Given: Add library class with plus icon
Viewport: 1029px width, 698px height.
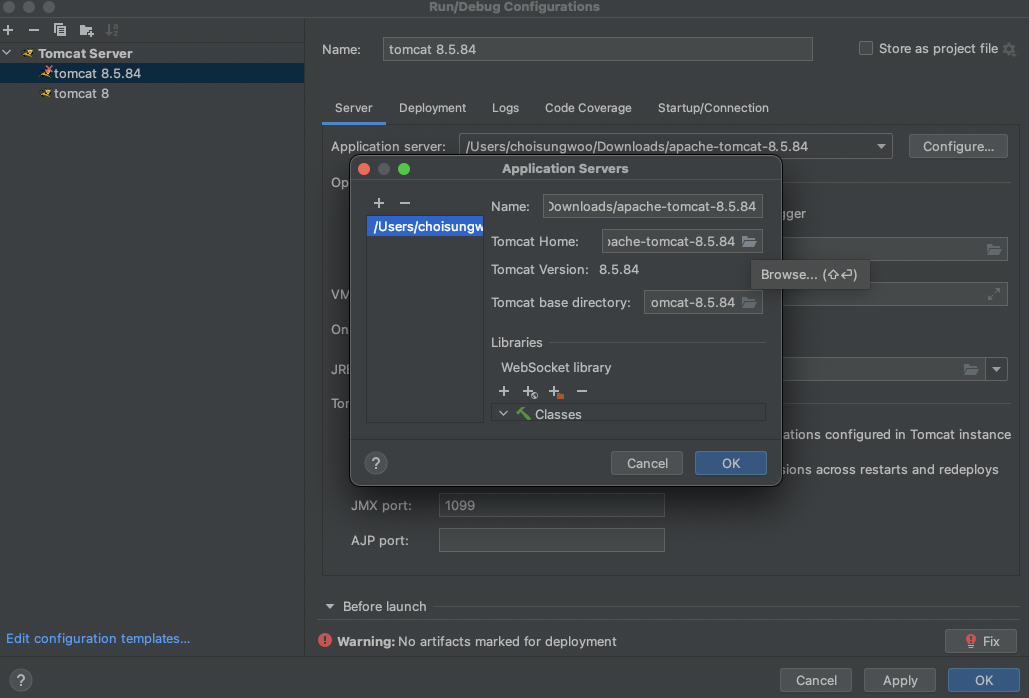Looking at the screenshot, I should coord(503,391).
